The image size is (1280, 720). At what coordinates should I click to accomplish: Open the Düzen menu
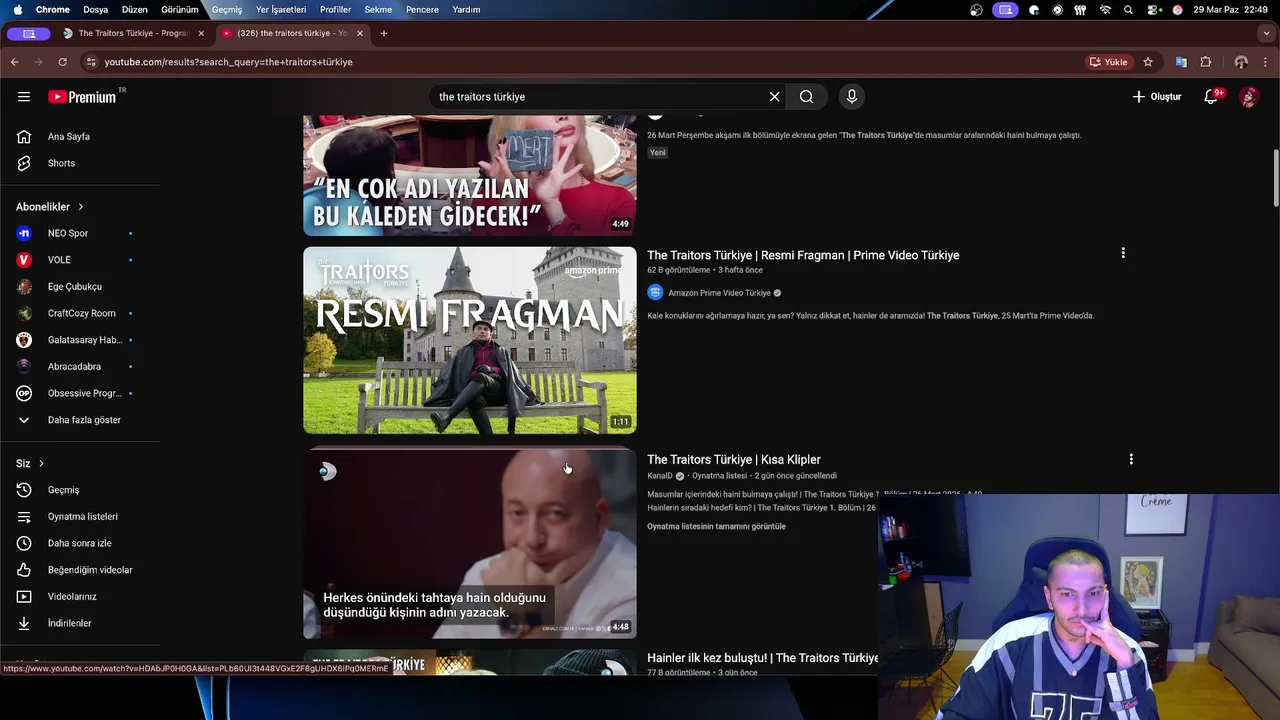(x=134, y=10)
